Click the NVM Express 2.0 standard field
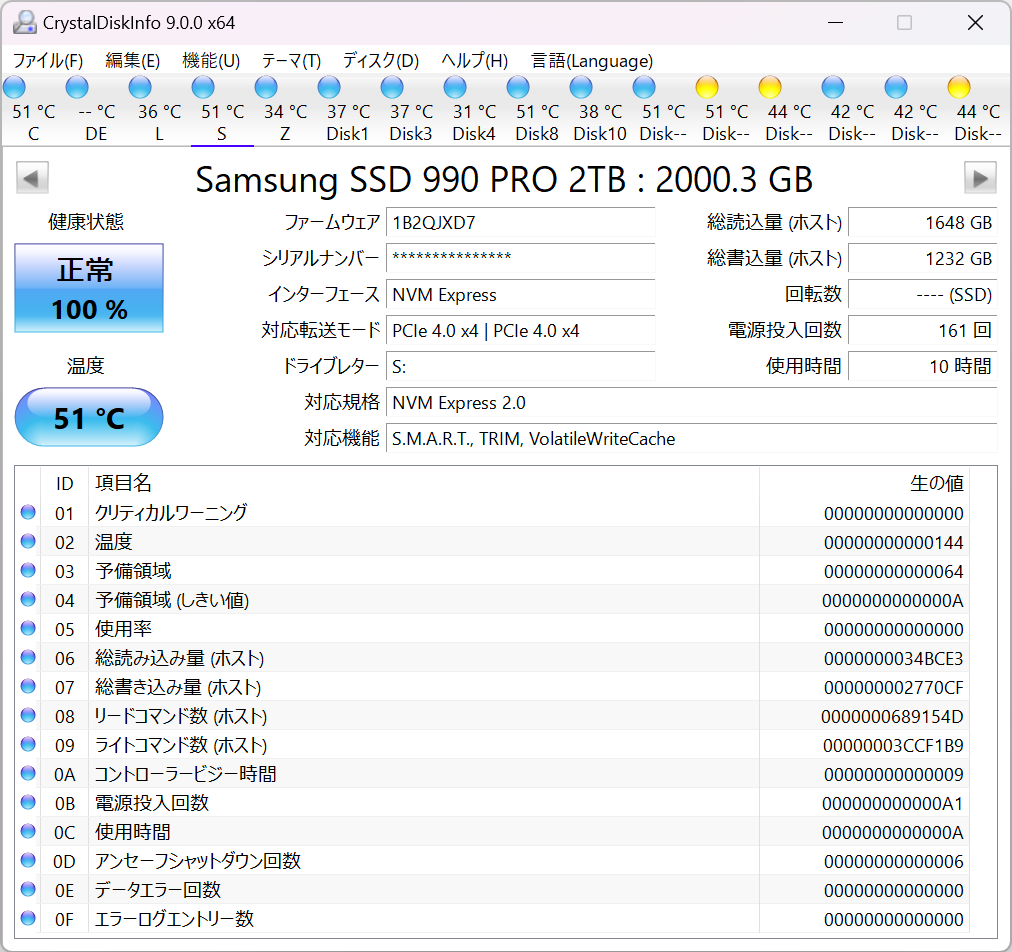Screen dimensions: 1012x952 pyautogui.click(x=691, y=403)
